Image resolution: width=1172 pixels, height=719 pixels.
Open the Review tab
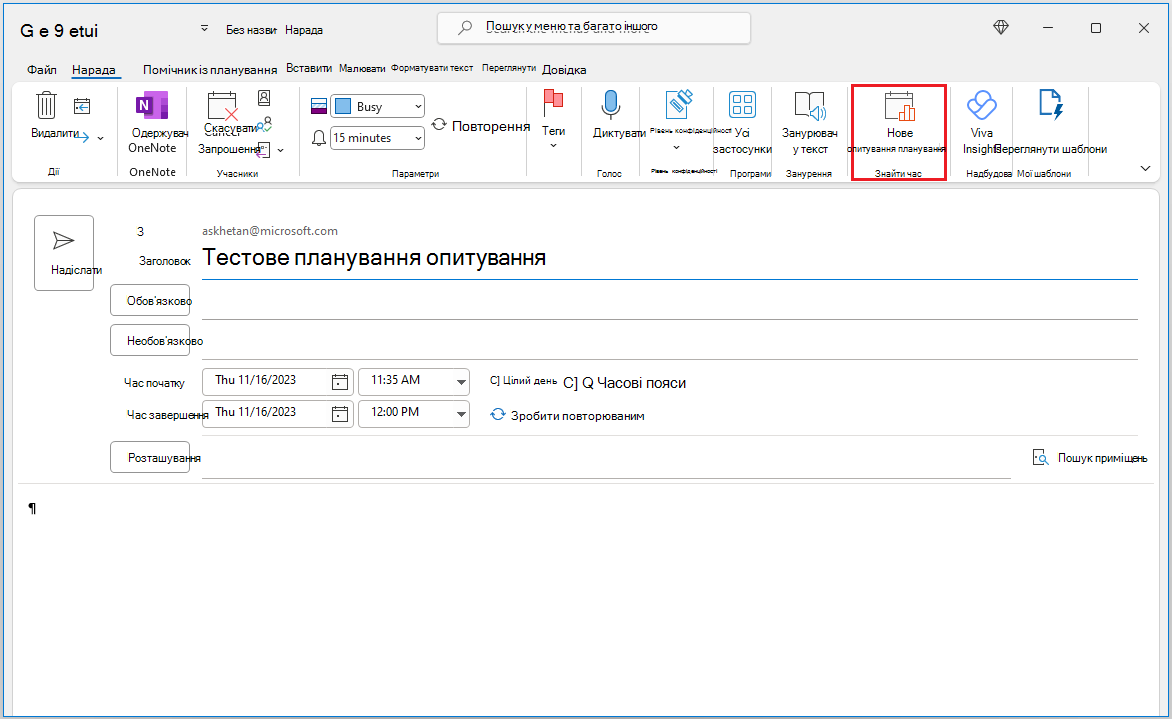[509, 68]
